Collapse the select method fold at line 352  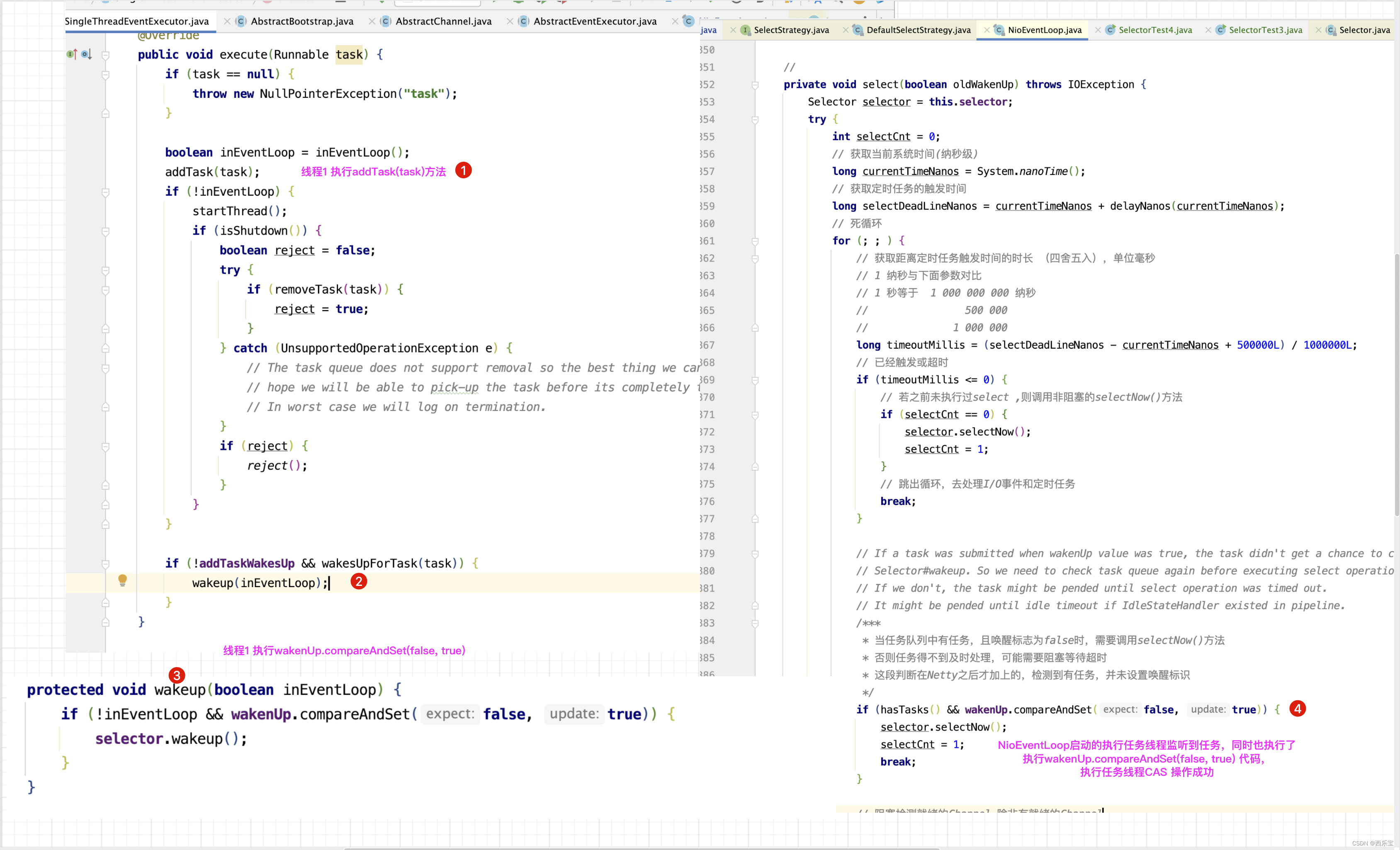point(755,85)
